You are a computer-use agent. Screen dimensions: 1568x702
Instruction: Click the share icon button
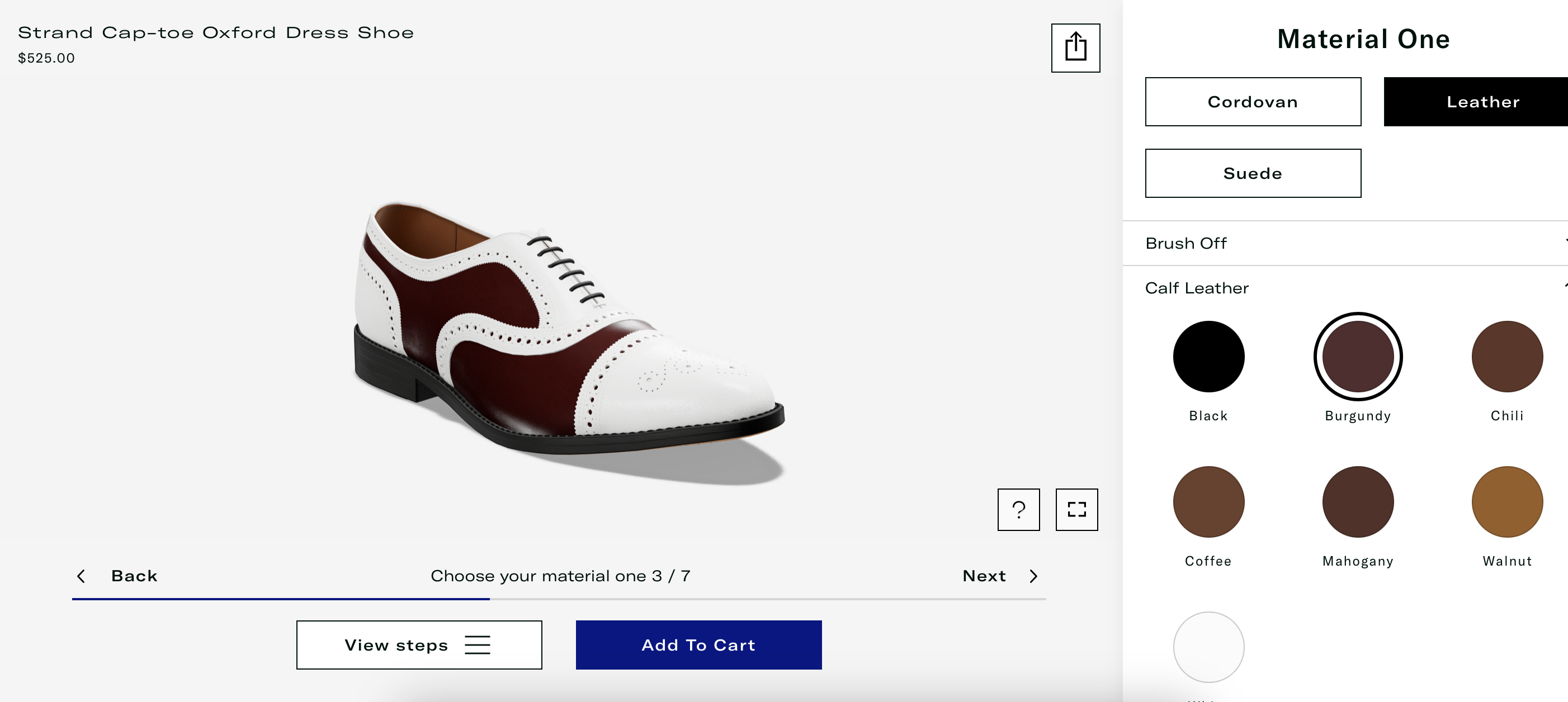tap(1075, 48)
